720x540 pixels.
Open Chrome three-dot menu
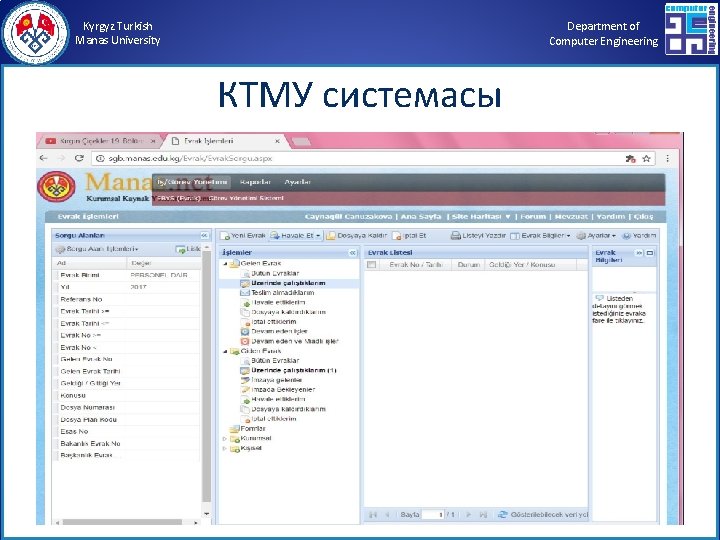(667, 158)
